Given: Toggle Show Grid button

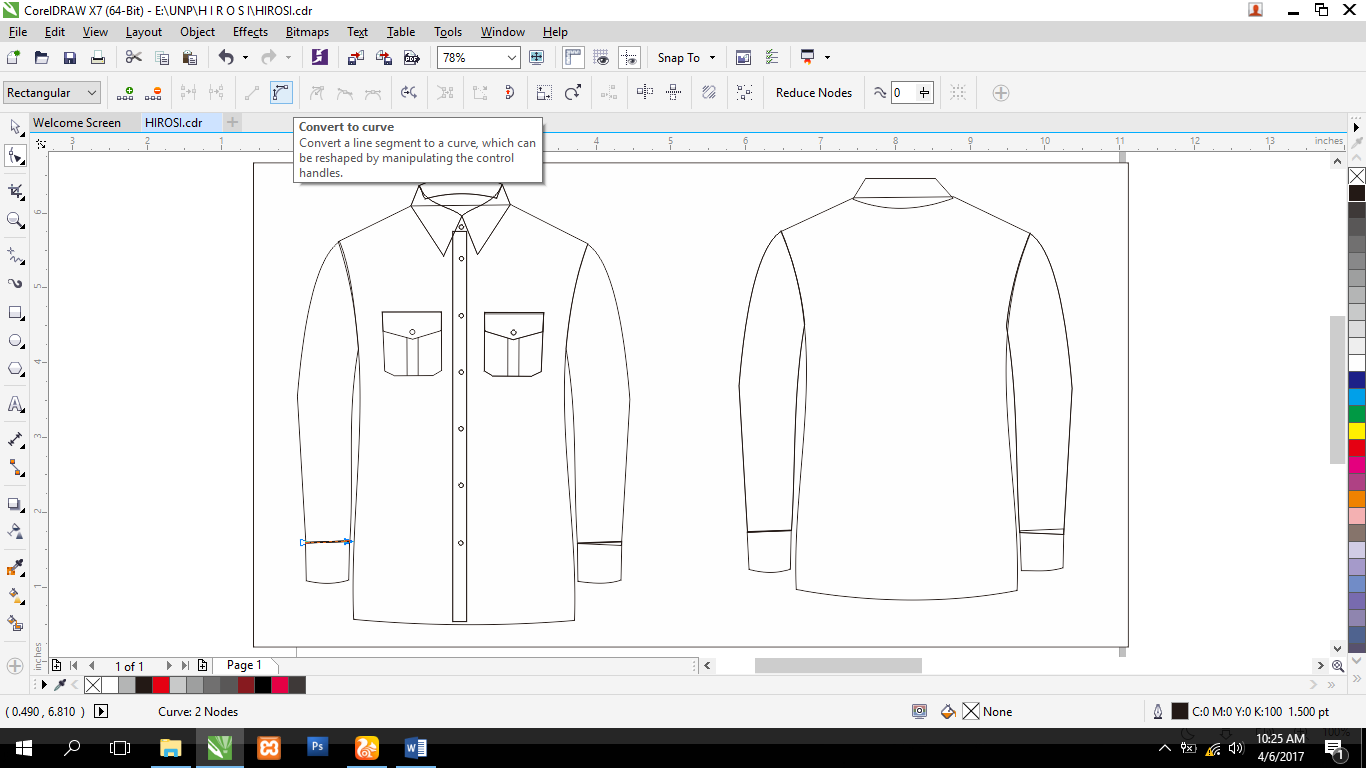Looking at the screenshot, I should pyautogui.click(x=601, y=58).
